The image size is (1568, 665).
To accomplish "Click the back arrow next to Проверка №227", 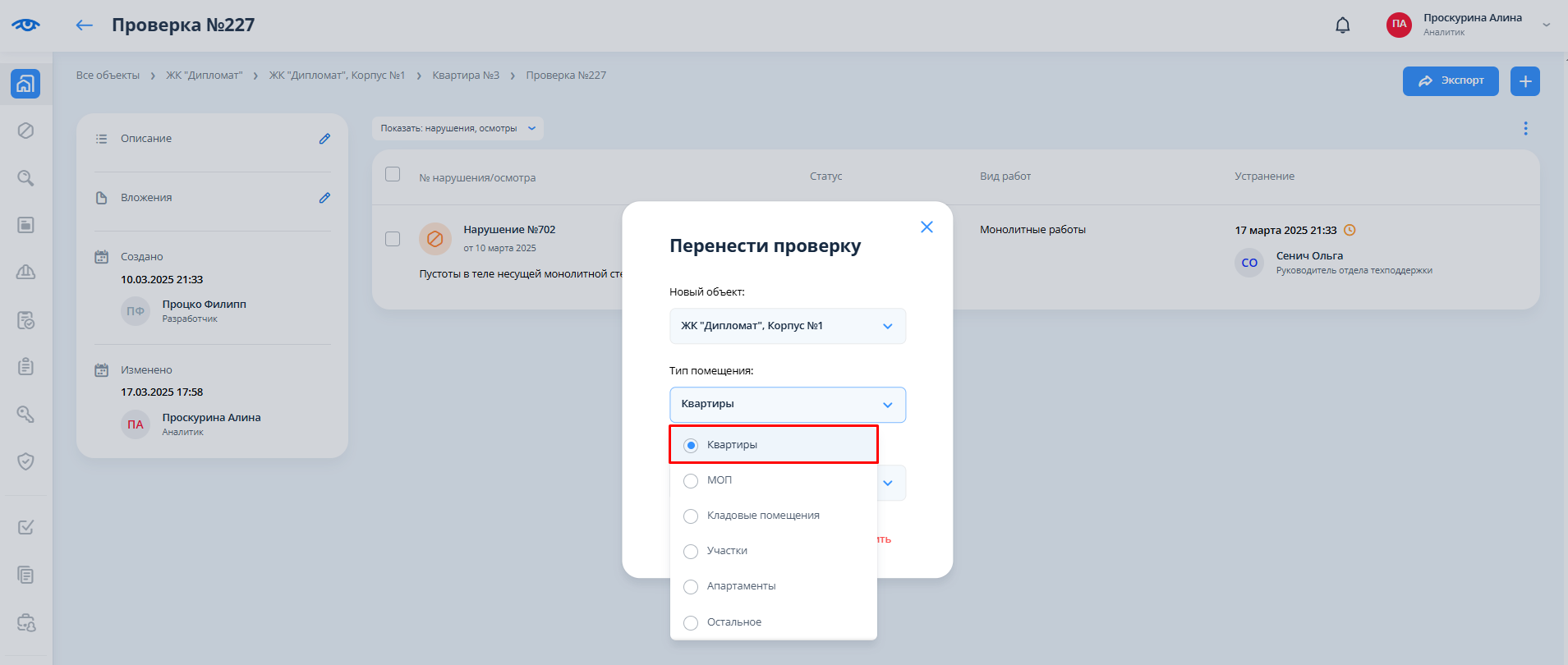I will click(x=84, y=25).
